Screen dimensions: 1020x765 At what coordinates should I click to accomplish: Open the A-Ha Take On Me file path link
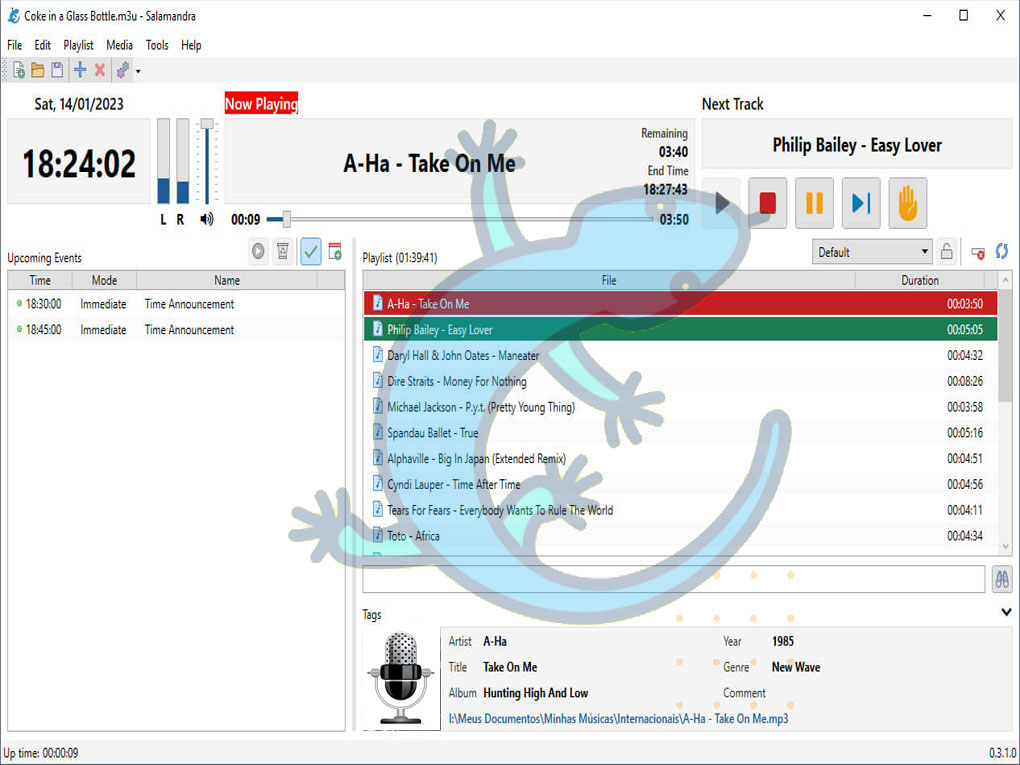[618, 718]
